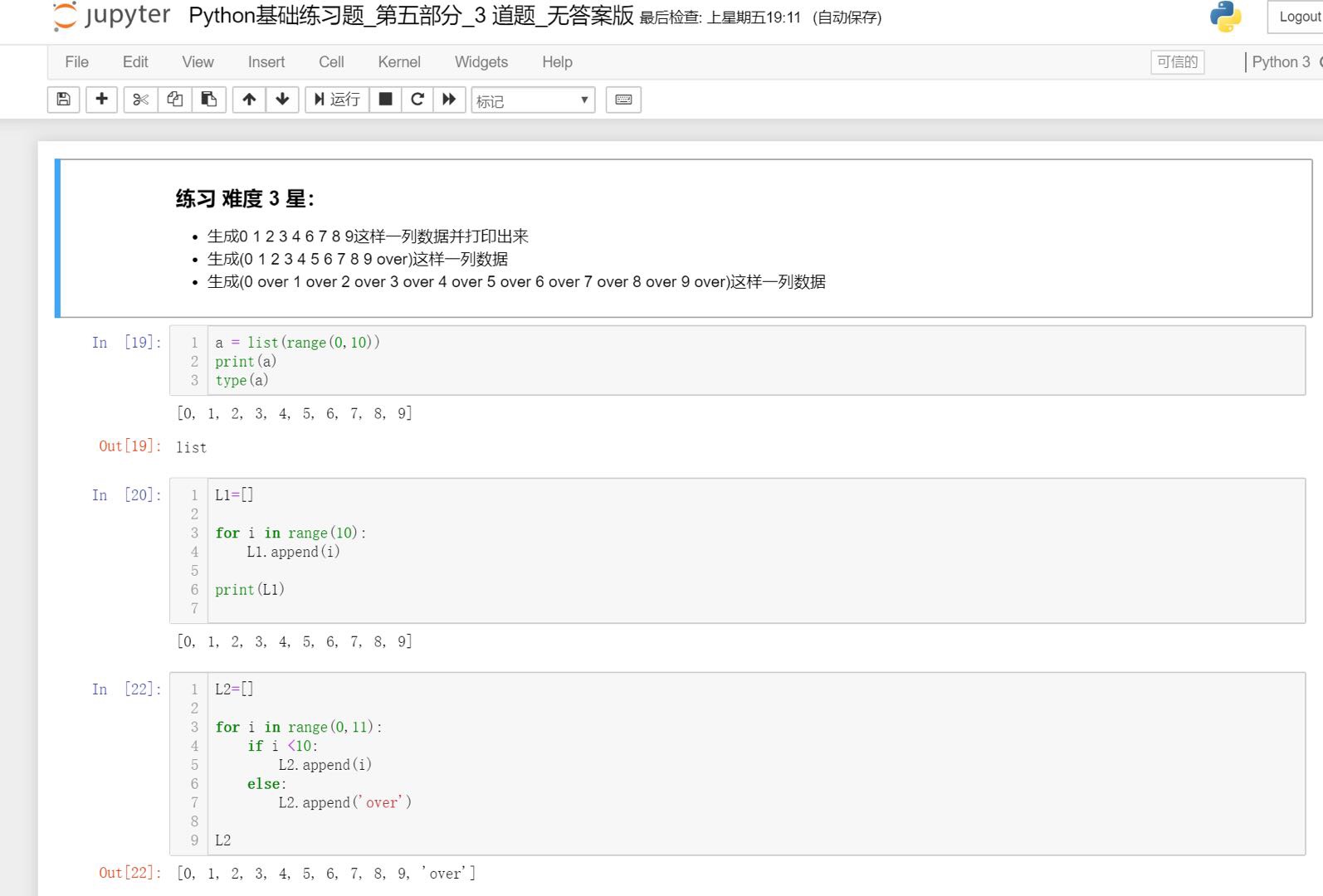This screenshot has height=896, width=1323.
Task: Open the Widgets menu
Action: (481, 62)
